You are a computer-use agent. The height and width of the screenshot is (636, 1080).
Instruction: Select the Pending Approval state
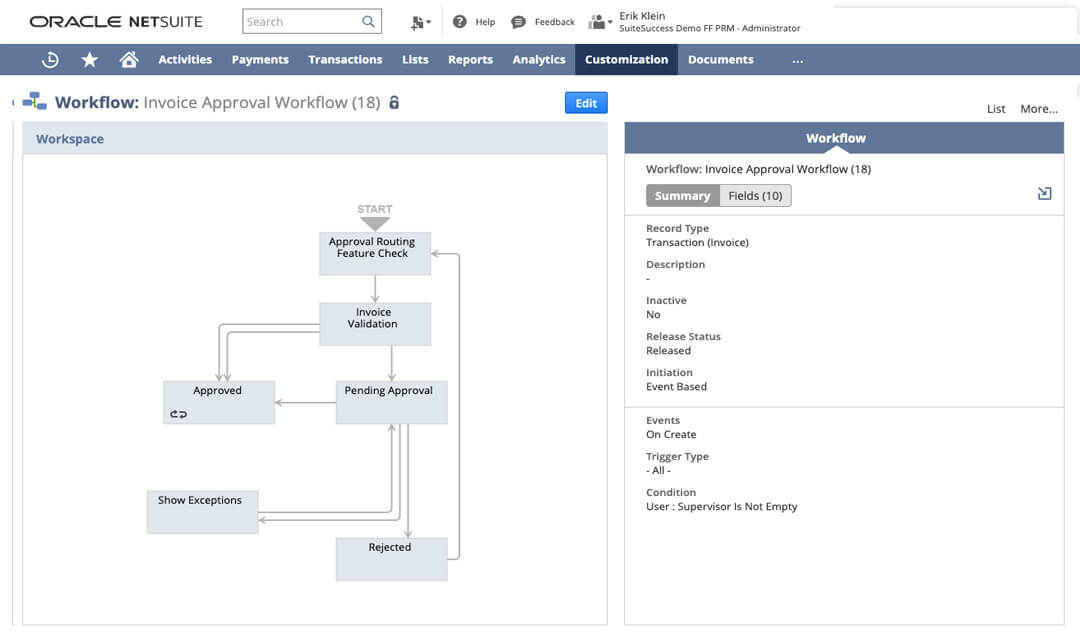click(391, 402)
